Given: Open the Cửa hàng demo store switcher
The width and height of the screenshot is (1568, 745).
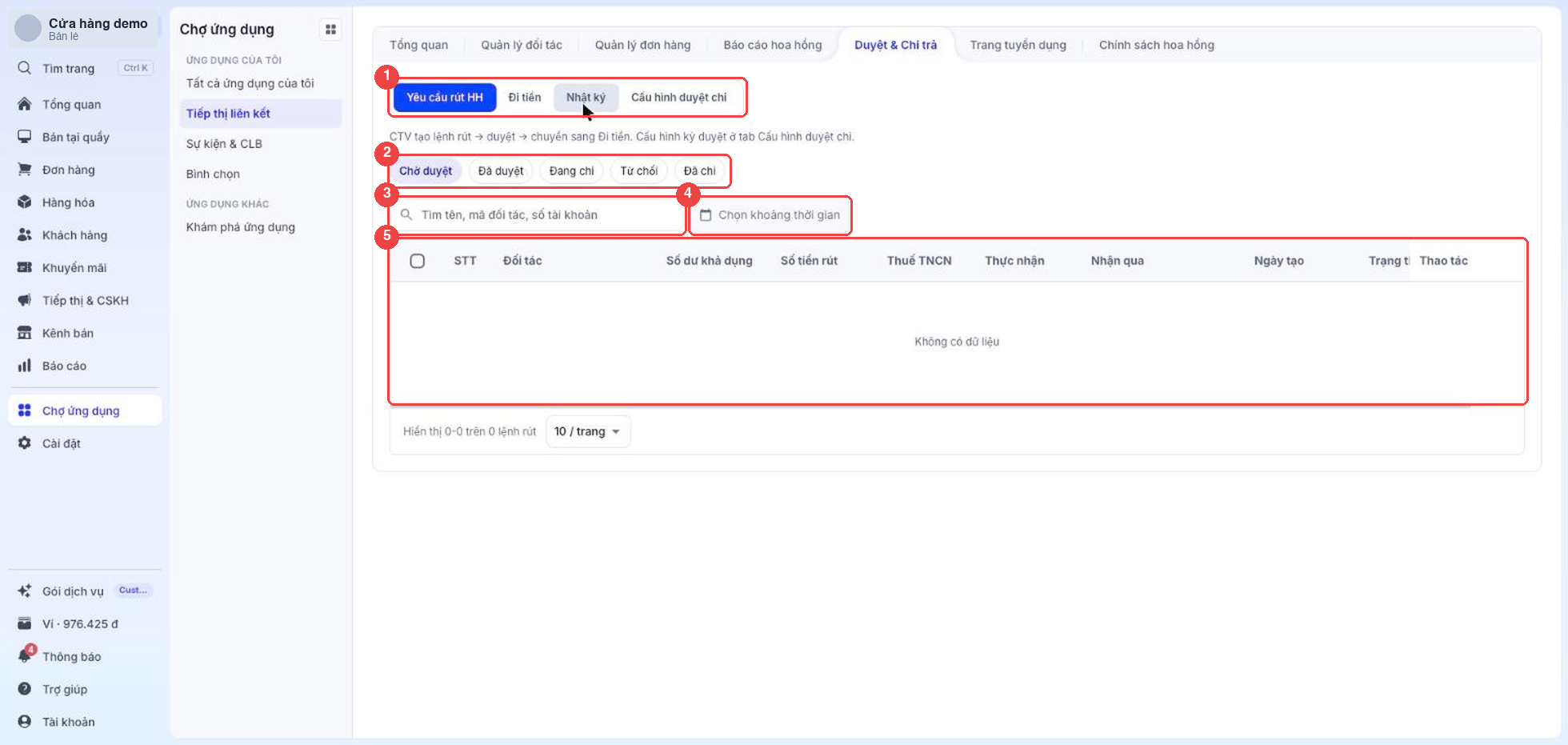Looking at the screenshot, I should 84,28.
